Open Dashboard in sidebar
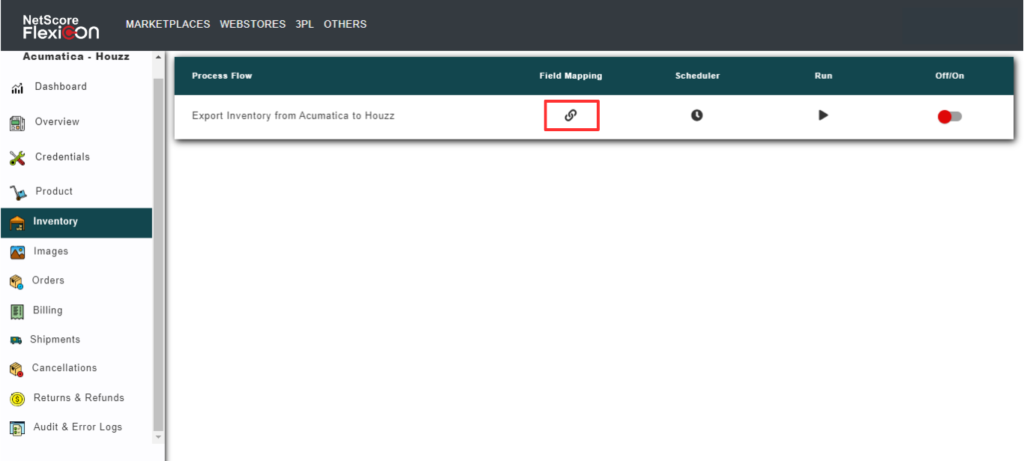 tap(60, 87)
